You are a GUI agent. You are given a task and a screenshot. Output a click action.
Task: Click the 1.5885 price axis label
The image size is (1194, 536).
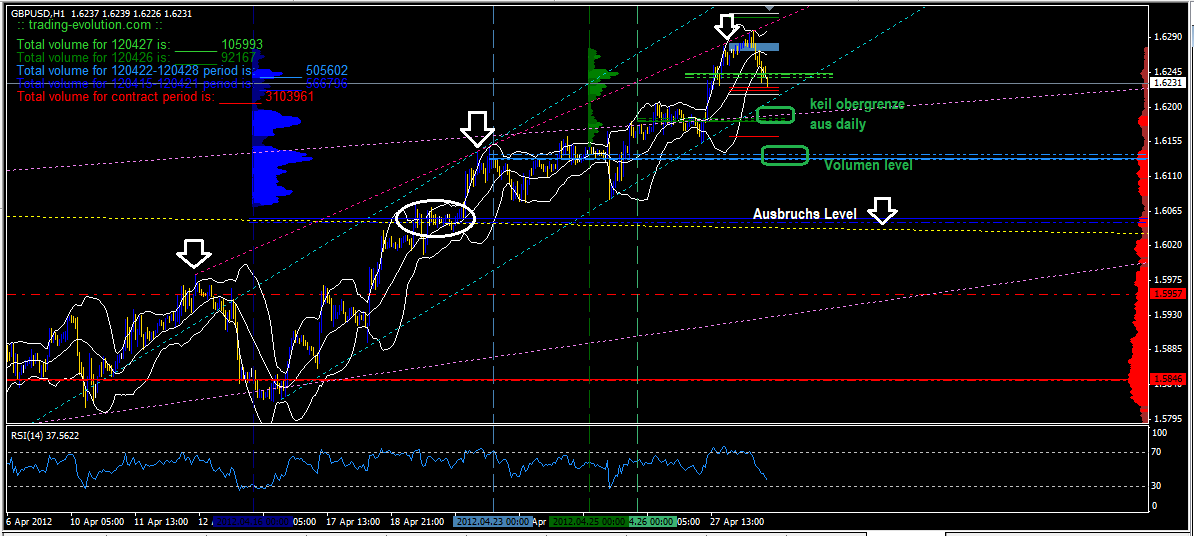pyautogui.click(x=1168, y=349)
